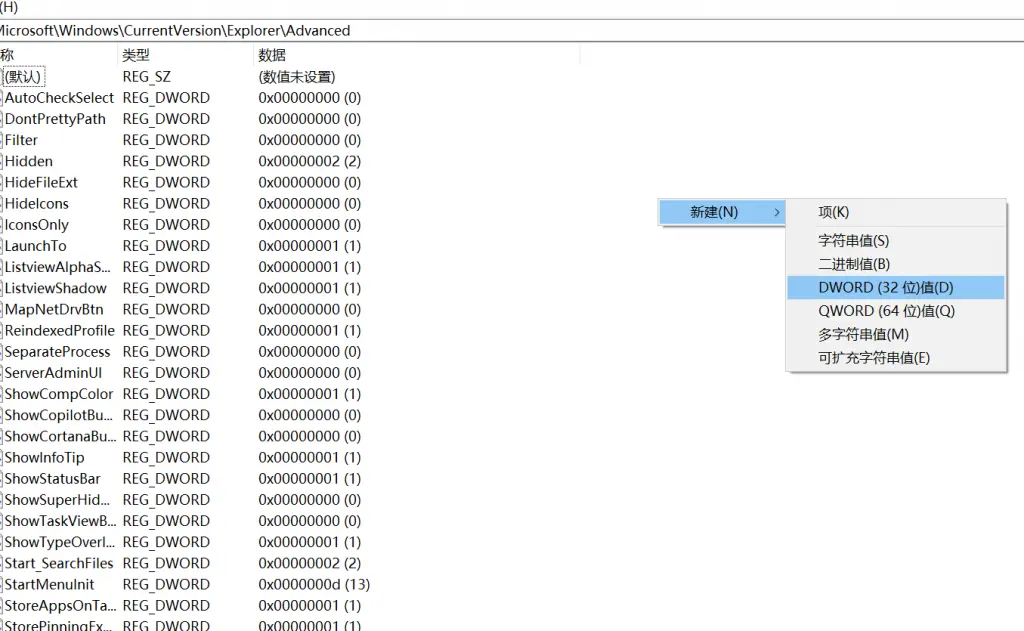Select the ShowStatusBar value
1024x631 pixels.
point(52,479)
